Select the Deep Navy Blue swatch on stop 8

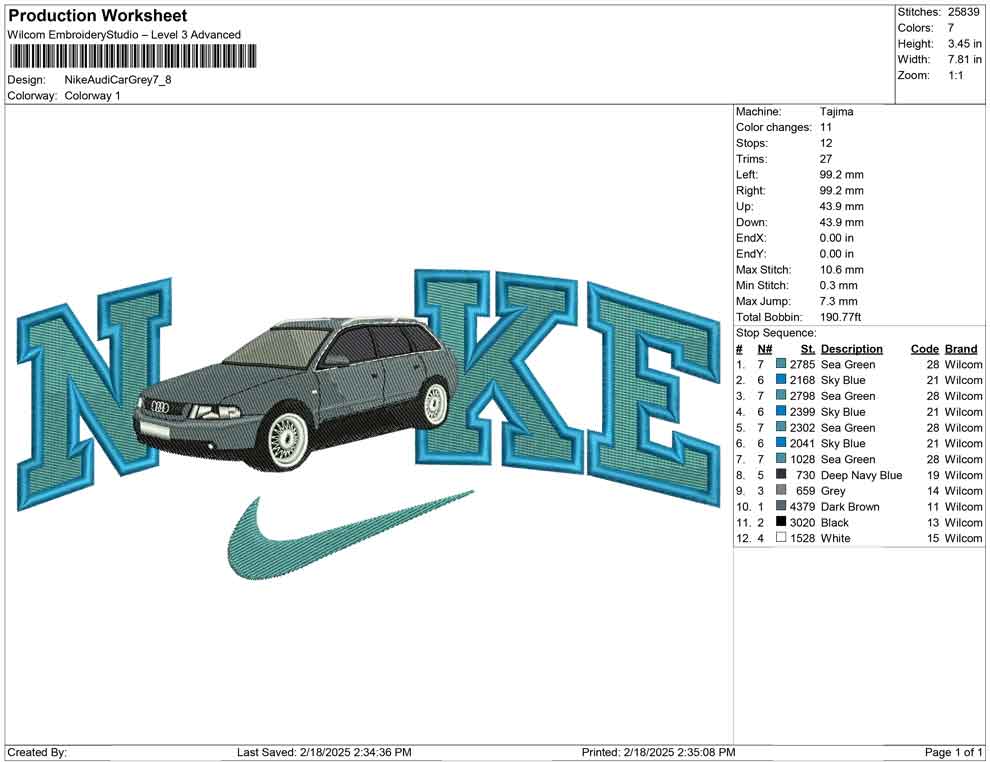click(781, 475)
